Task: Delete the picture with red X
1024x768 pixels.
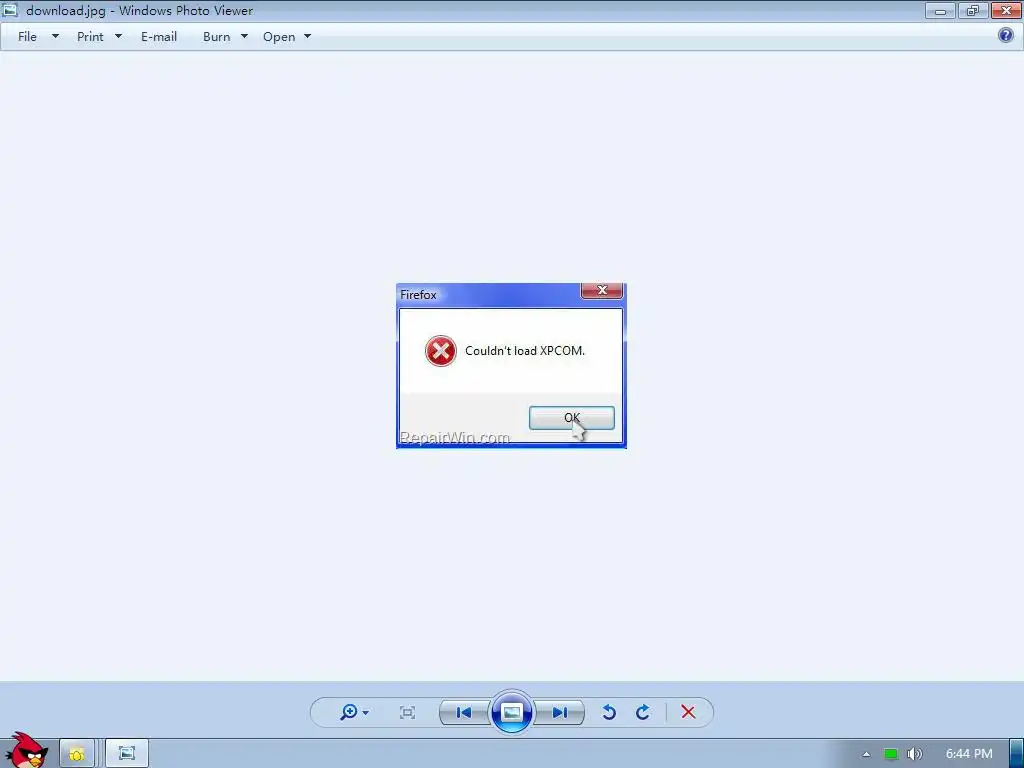Action: tap(688, 712)
